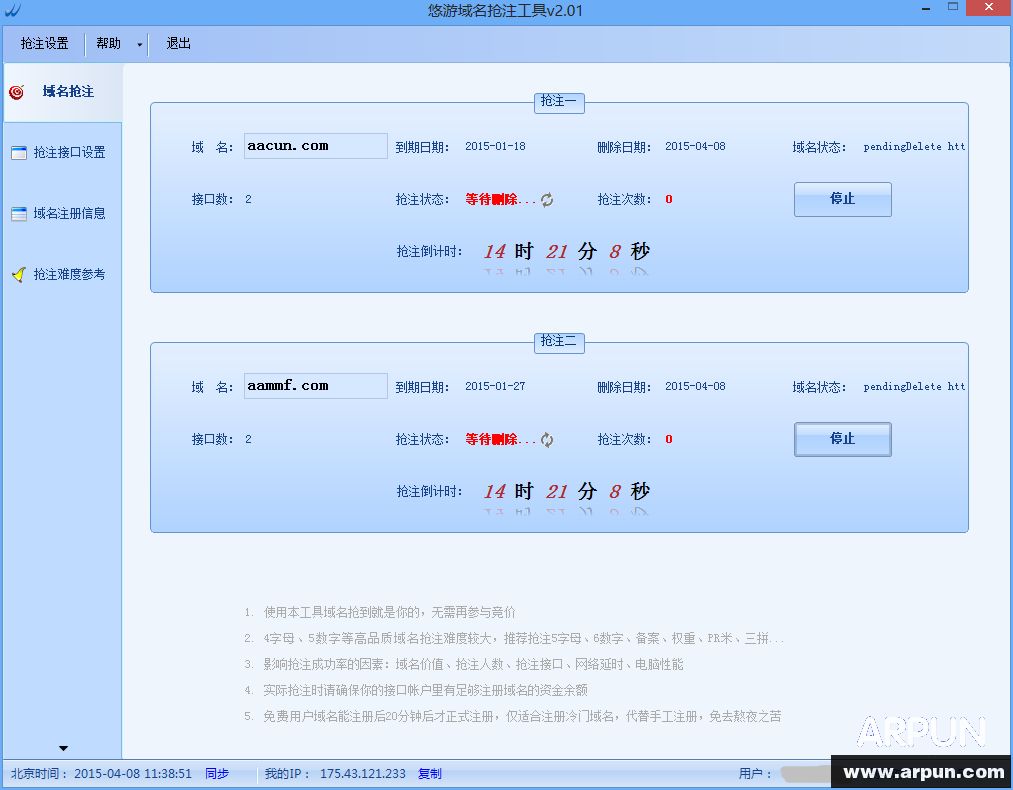
Task: Expand the sidebar arrow at bottom left
Action: (62, 747)
